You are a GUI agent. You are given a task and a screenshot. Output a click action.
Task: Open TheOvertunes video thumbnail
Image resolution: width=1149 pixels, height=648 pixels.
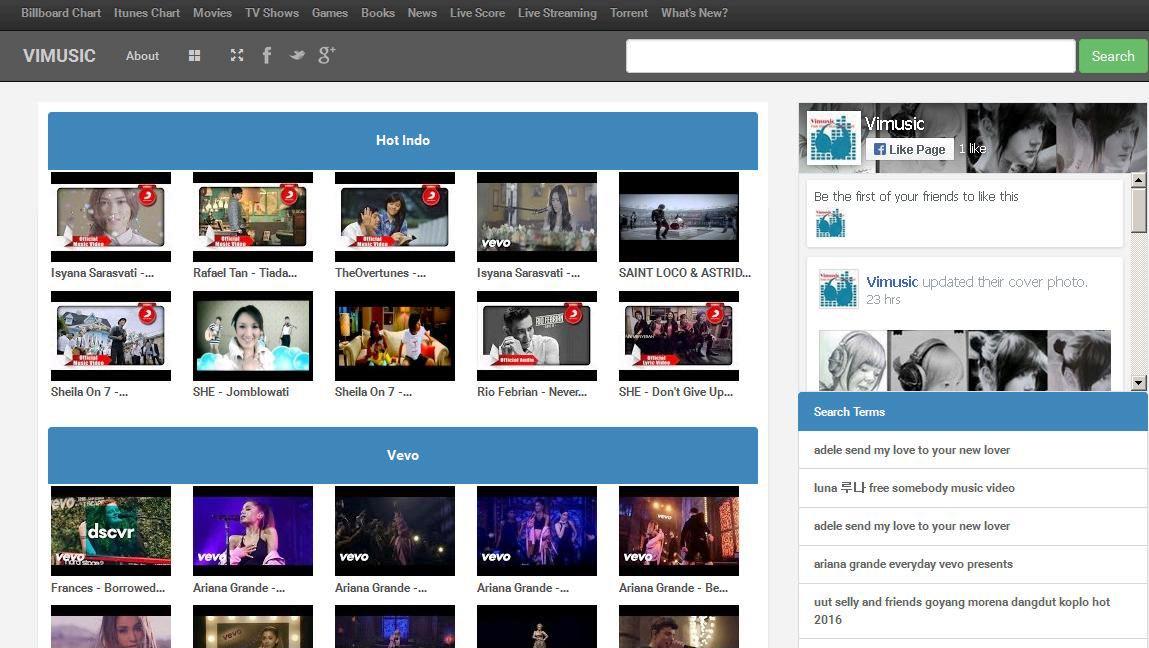pyautogui.click(x=395, y=217)
